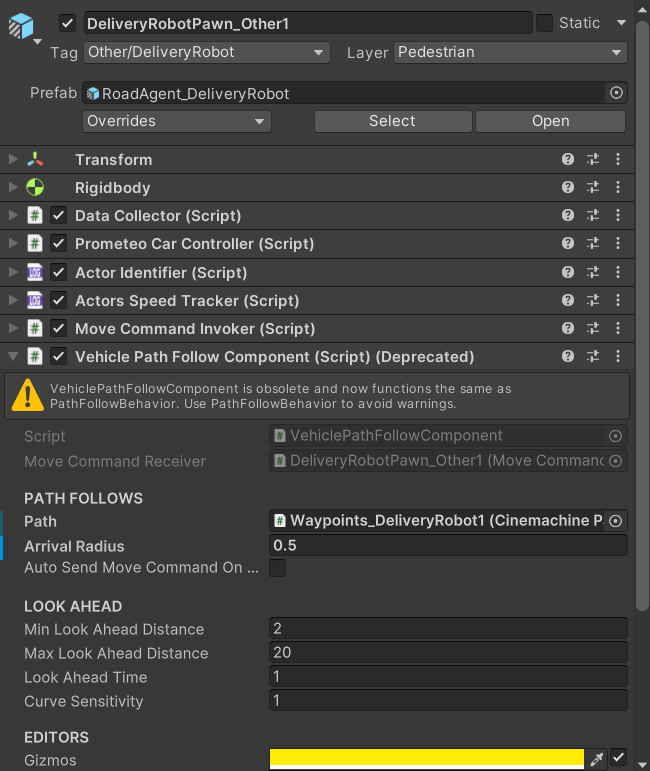Expand Move Command Invoker foldout
650x771 pixels.
13,328
